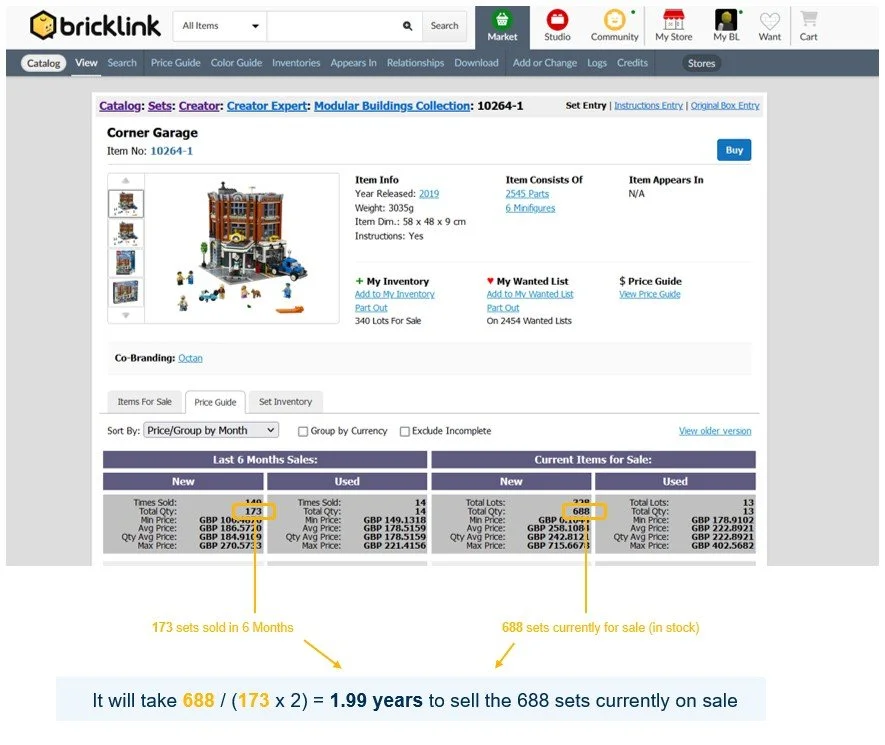This screenshot has width=885, height=745.
Task: Click Add to My Wanted List link
Action: click(x=530, y=294)
